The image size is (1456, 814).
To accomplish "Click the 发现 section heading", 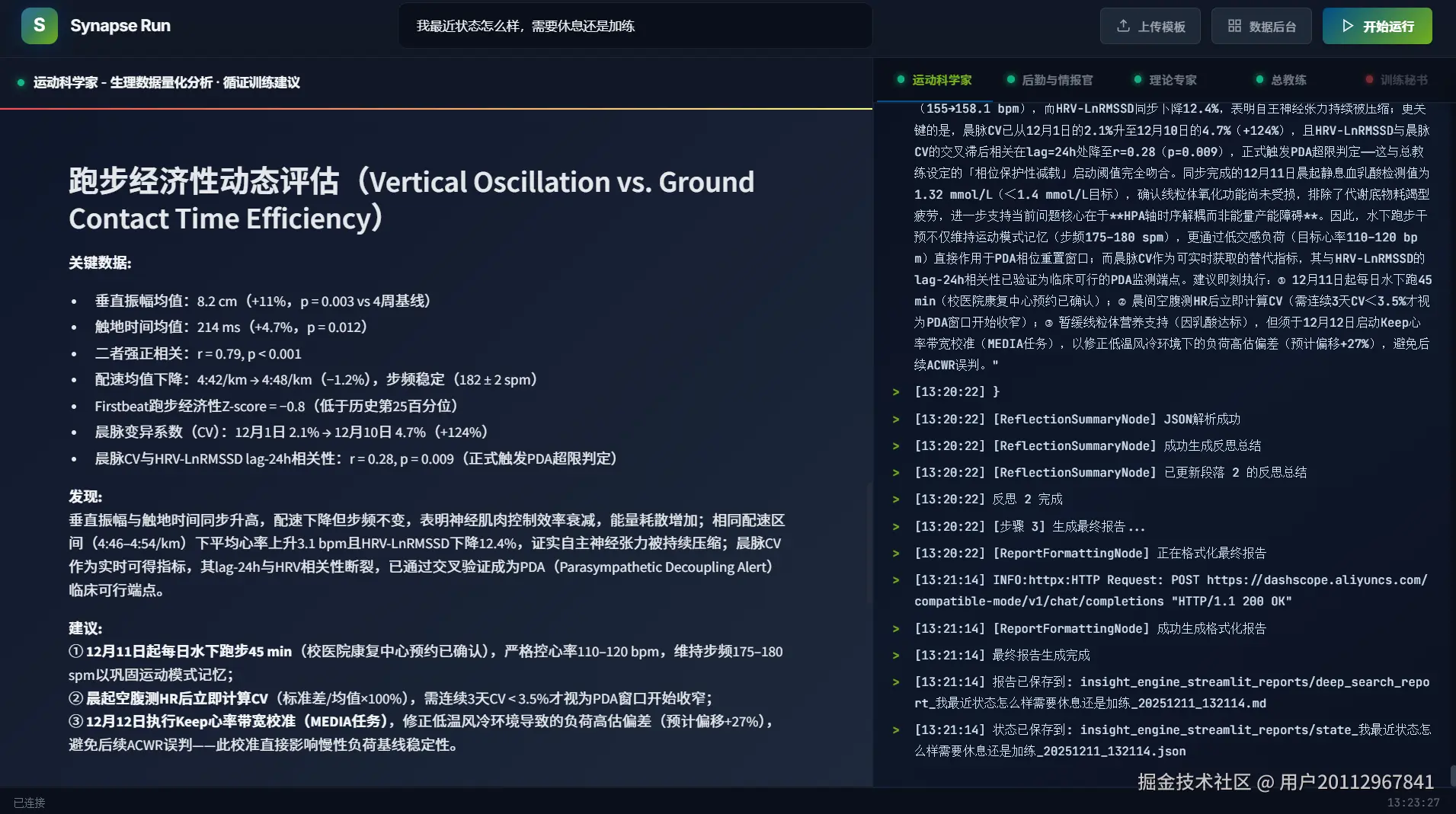I will pyautogui.click(x=85, y=496).
